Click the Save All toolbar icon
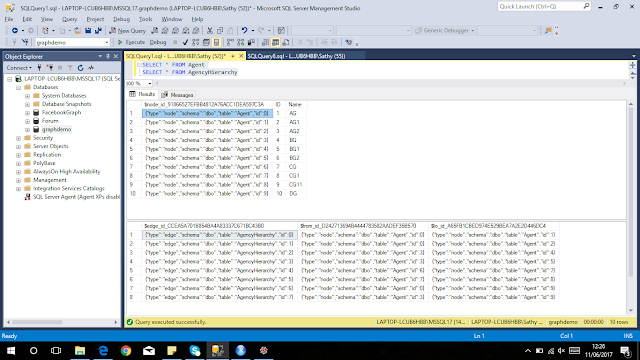The width and height of the screenshot is (640, 360). point(98,31)
